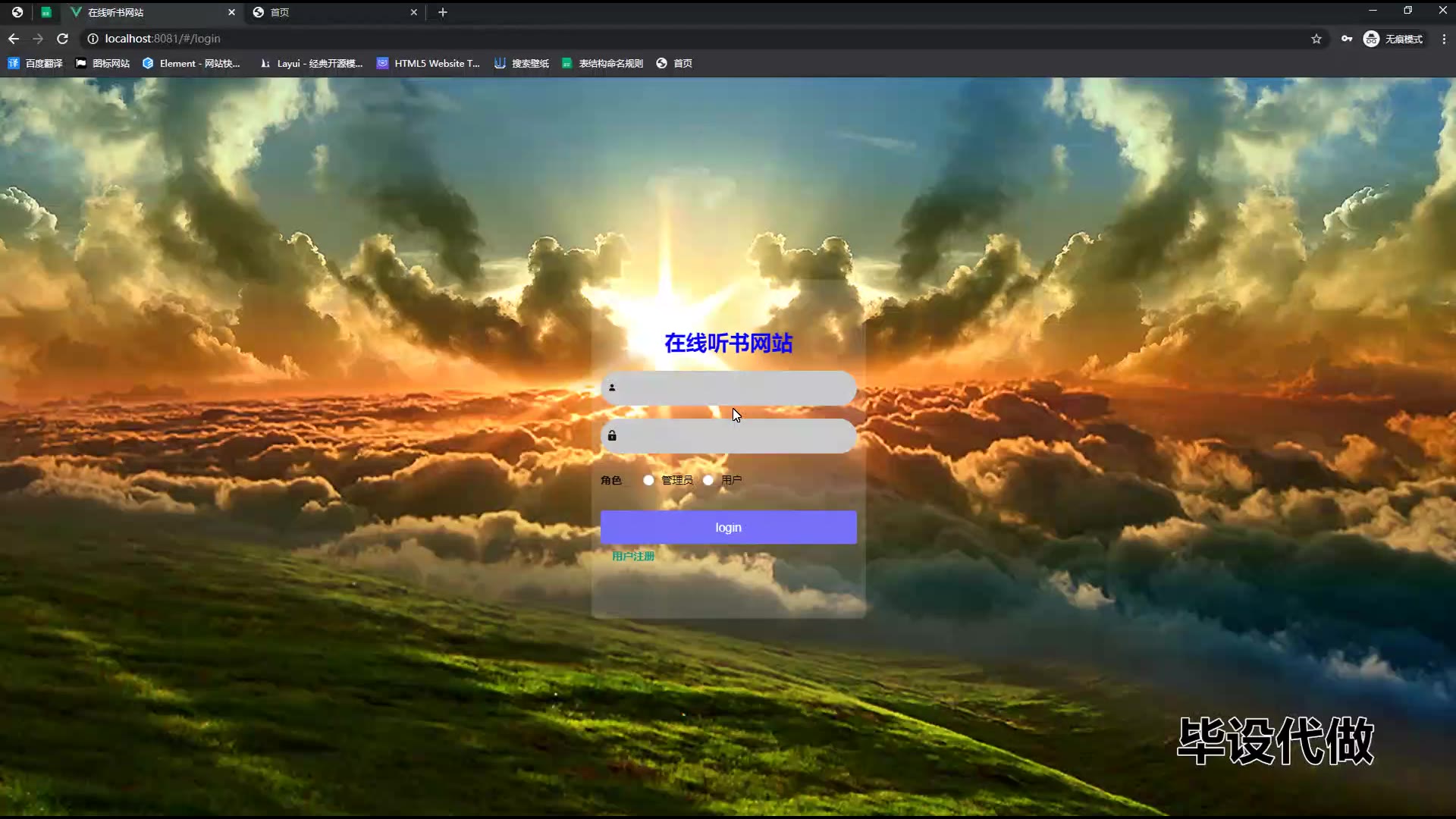The width and height of the screenshot is (1456, 819).
Task: Bookmark this page with the star icon
Action: (x=1316, y=39)
